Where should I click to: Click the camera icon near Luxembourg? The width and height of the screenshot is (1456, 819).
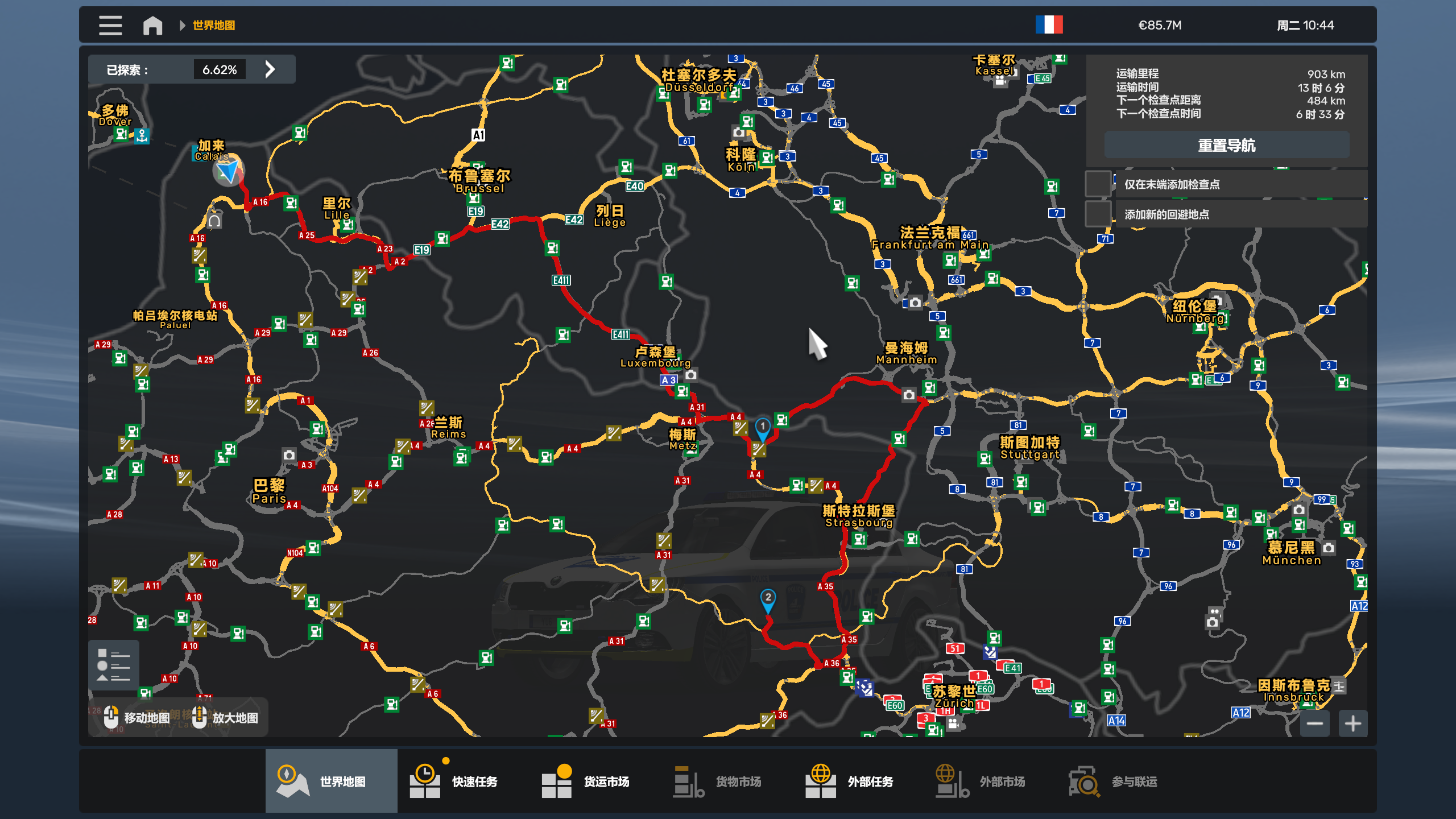click(690, 375)
